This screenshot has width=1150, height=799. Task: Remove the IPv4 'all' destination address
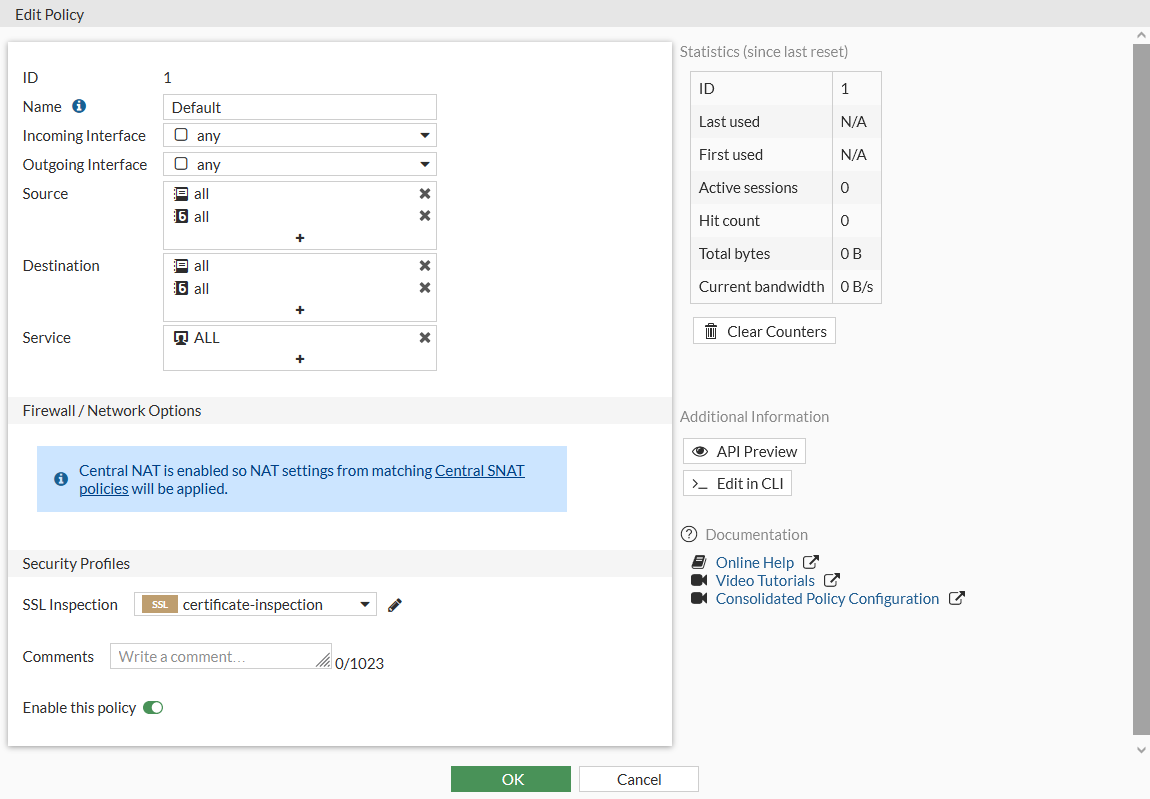[x=425, y=266]
